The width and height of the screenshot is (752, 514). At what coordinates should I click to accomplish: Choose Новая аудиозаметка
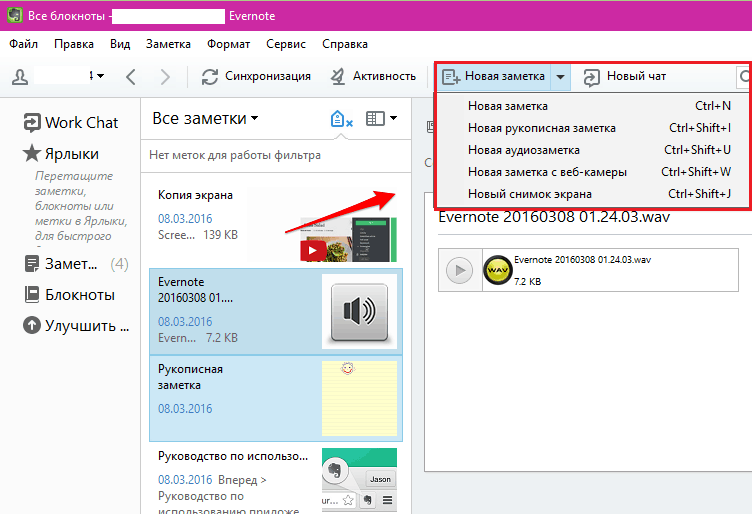(x=593, y=150)
